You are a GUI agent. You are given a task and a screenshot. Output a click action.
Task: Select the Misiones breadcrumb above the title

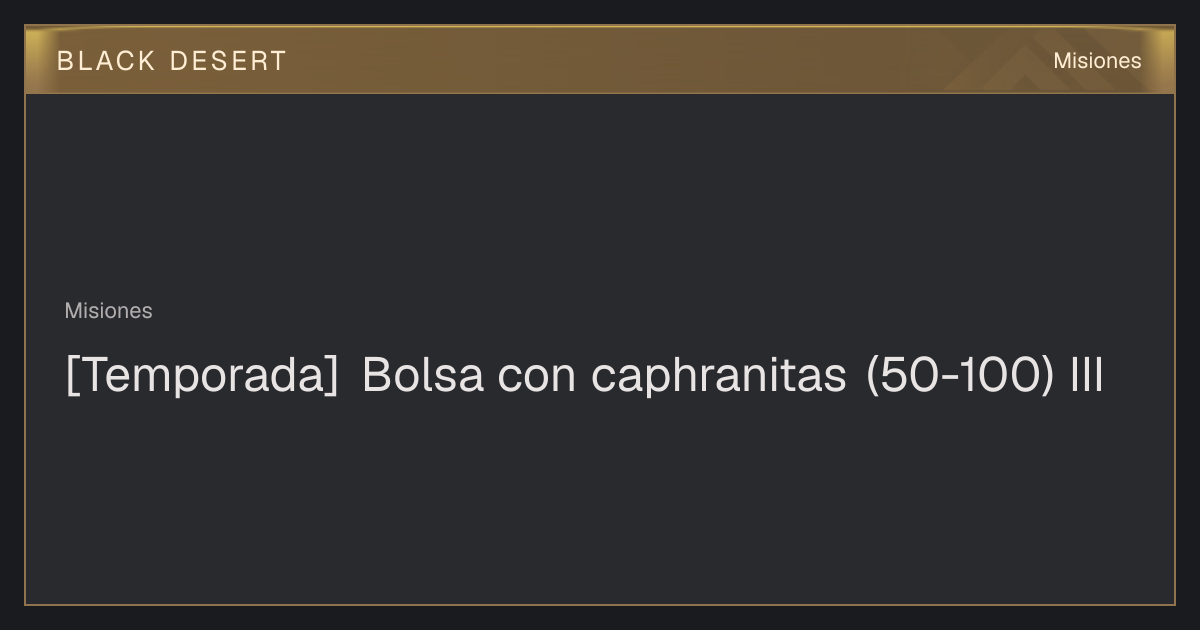coord(108,311)
